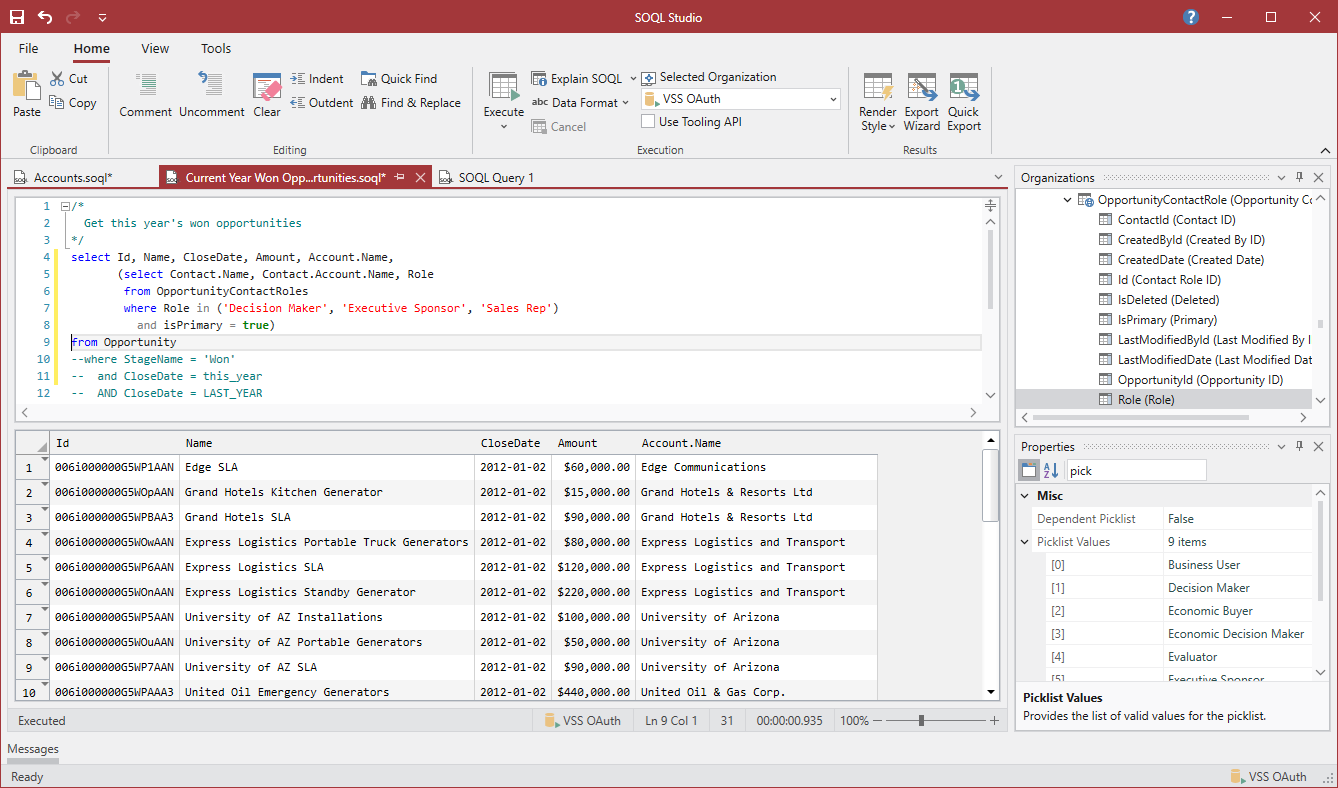
Task: Enable the Use Tooling API checkbox
Action: [x=648, y=122]
